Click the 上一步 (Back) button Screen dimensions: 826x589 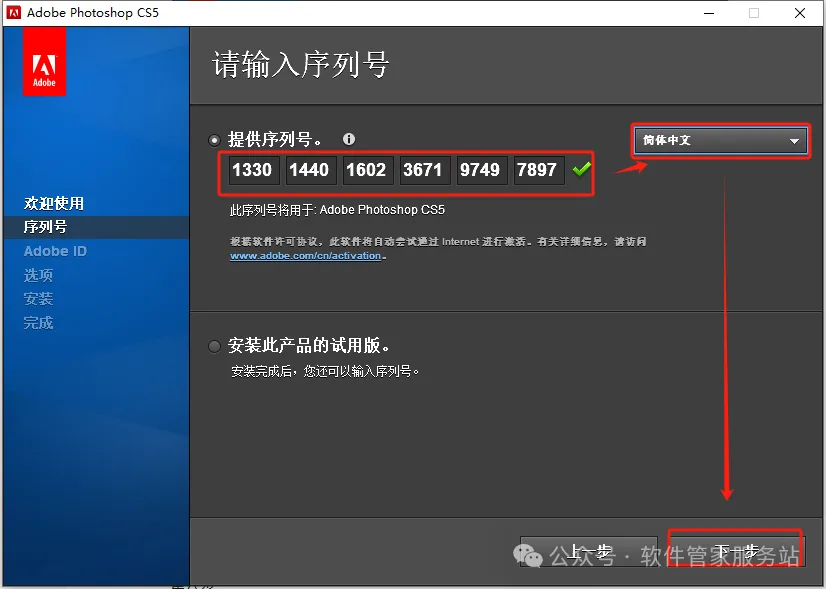pos(588,552)
